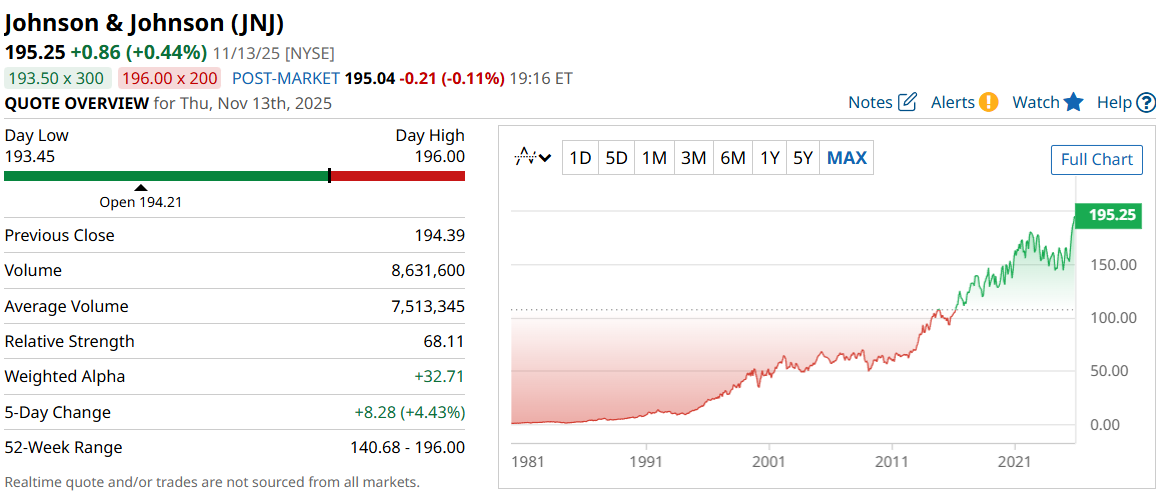Screen dimensions: 1163x495
Task: Click the Open marker on day range bar
Action: [x=141, y=187]
